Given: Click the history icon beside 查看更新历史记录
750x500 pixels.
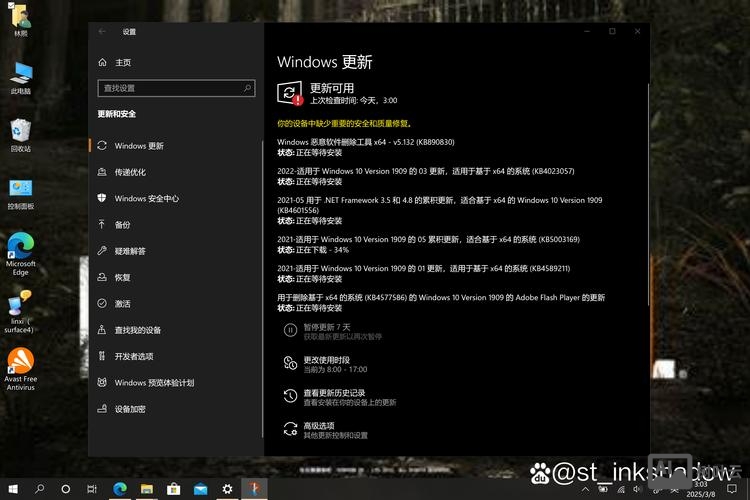Looking at the screenshot, I should (290, 396).
